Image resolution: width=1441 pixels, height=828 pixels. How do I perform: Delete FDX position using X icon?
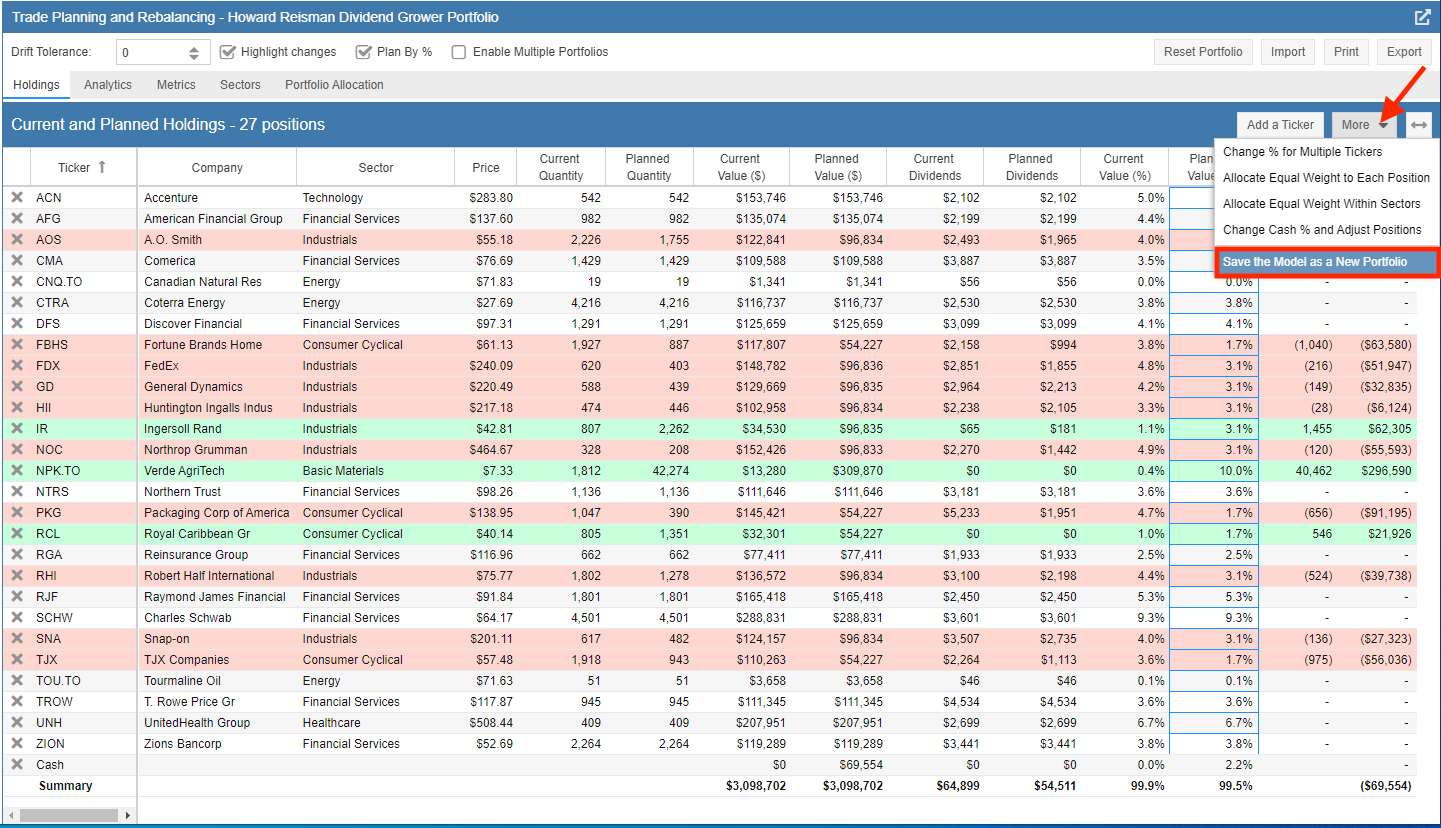(x=16, y=366)
